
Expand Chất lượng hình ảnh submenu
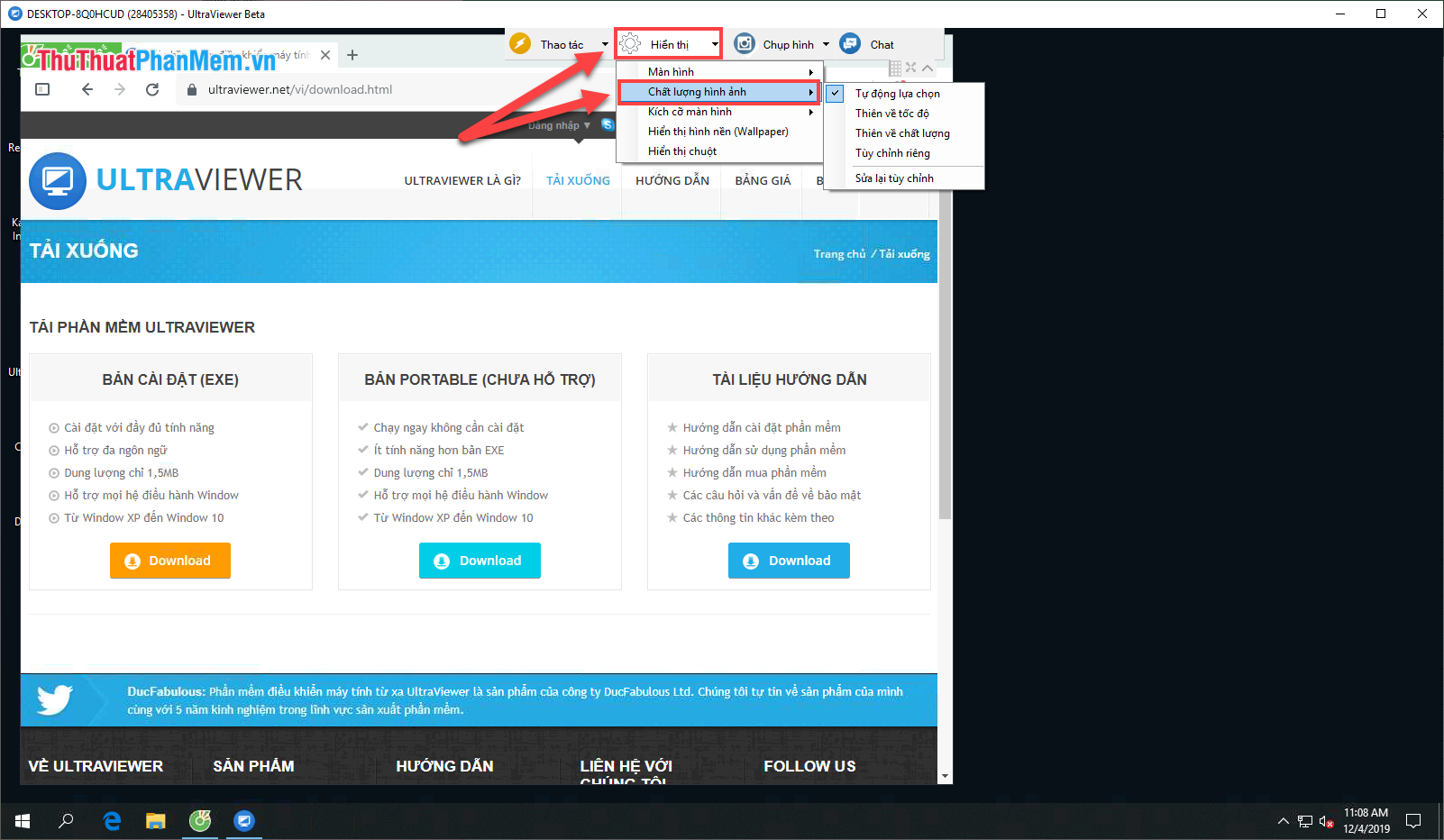[x=719, y=92]
